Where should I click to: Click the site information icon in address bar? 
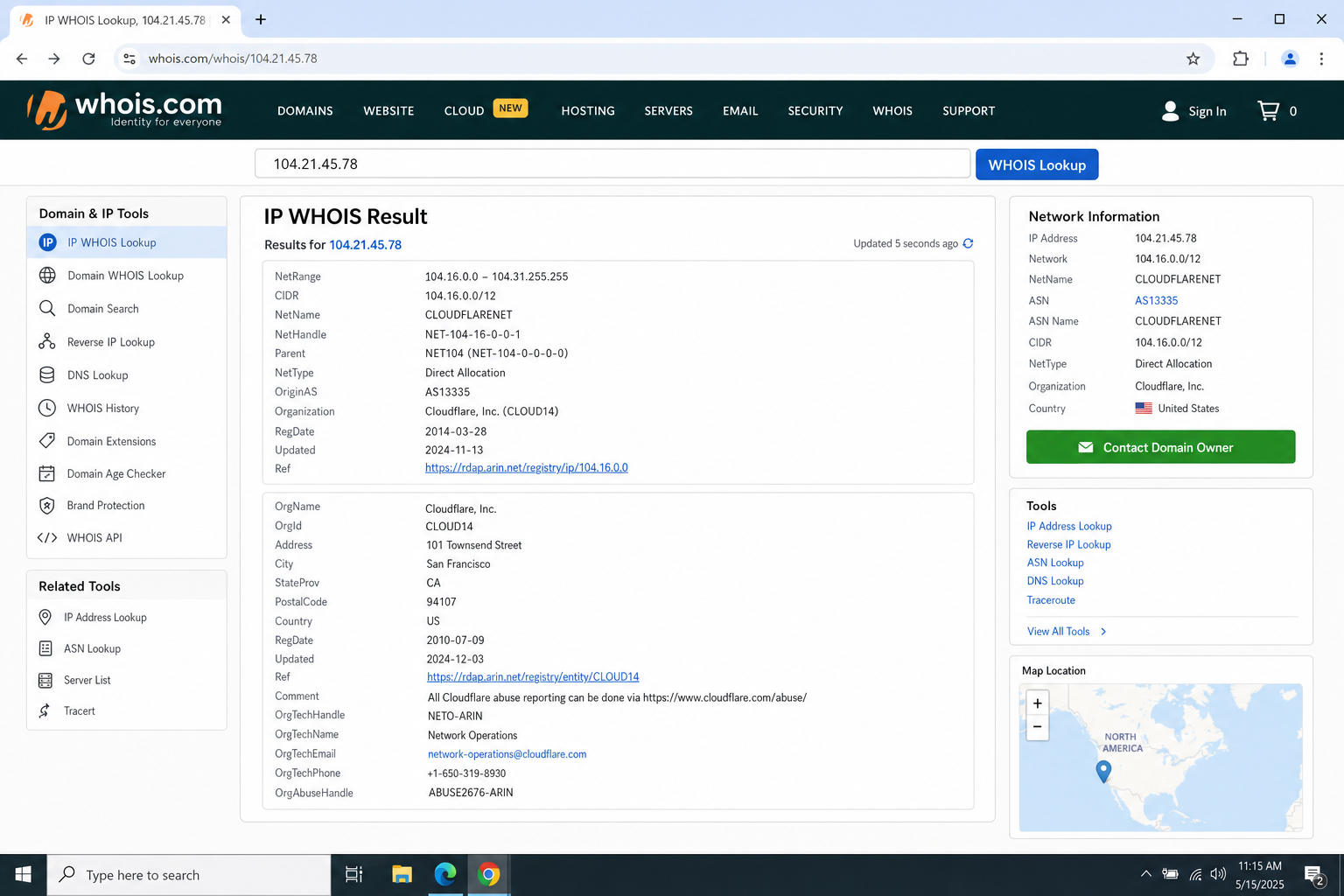tap(129, 59)
